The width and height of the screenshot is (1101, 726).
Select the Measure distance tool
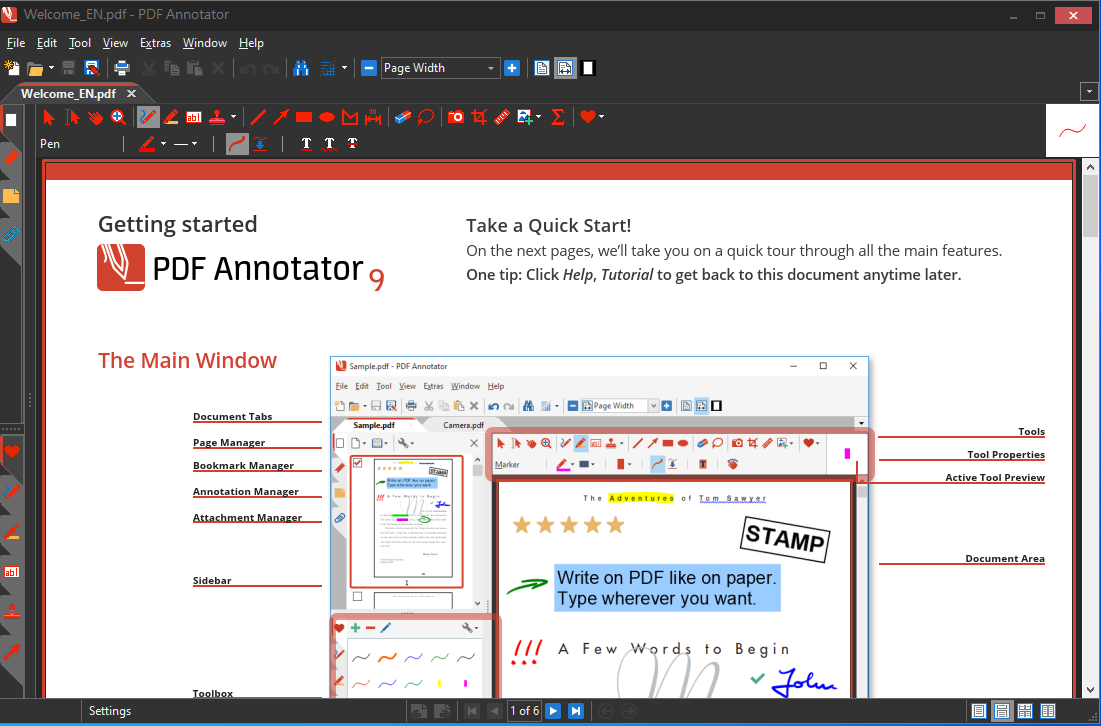(x=373, y=117)
